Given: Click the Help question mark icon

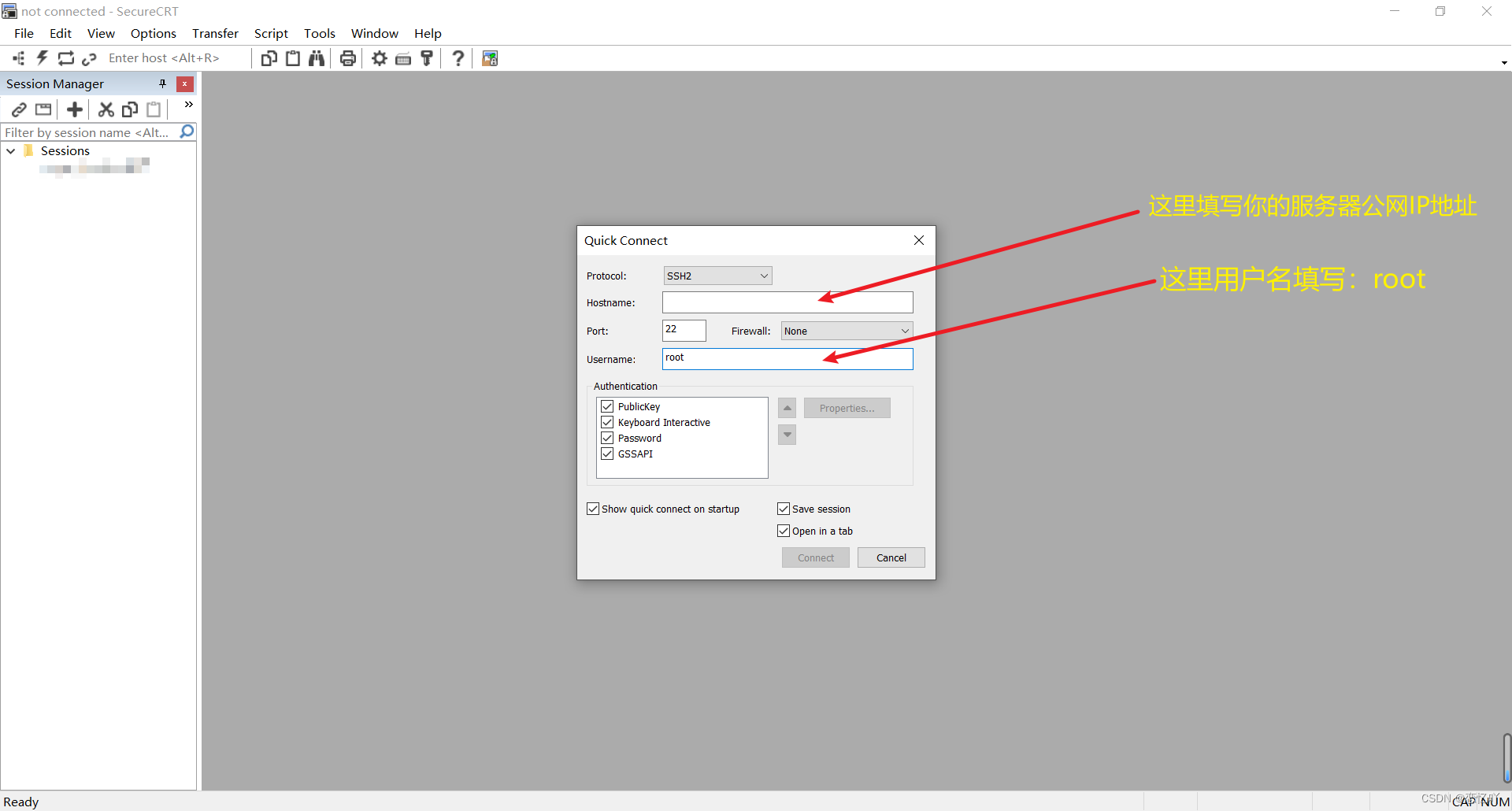Looking at the screenshot, I should point(458,58).
